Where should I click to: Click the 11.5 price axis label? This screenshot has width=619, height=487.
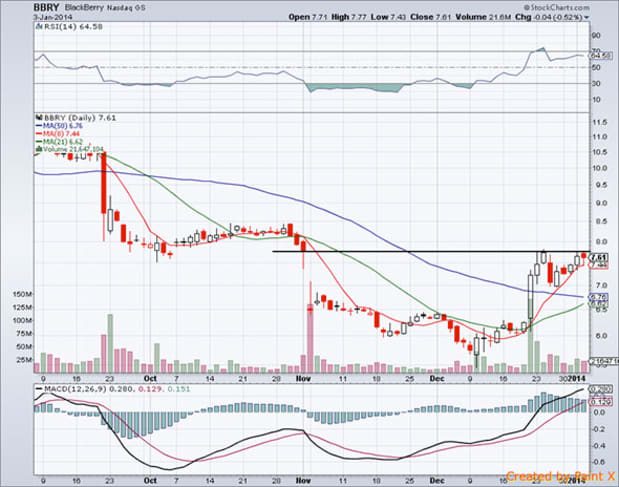(x=599, y=123)
